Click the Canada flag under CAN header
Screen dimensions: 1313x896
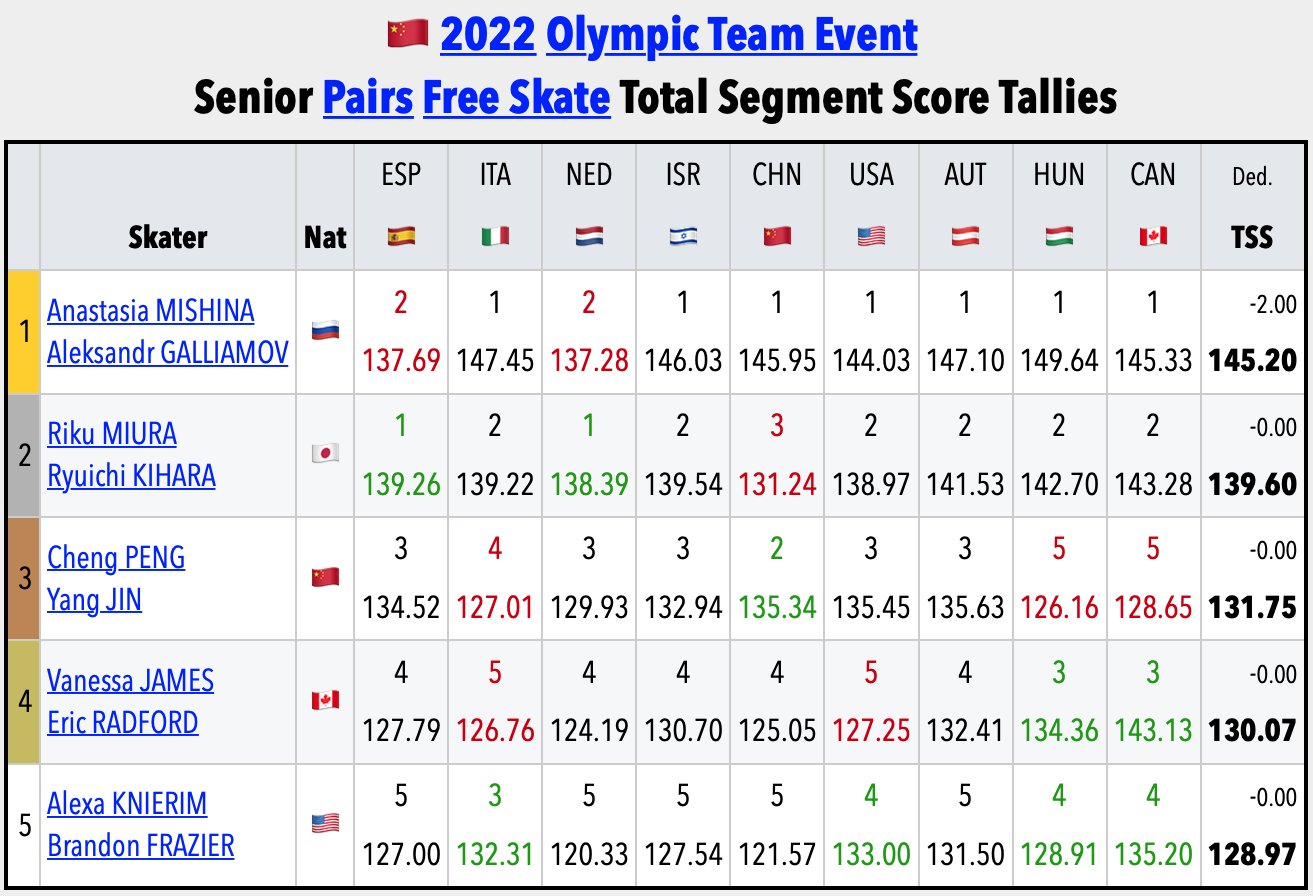[x=1153, y=236]
